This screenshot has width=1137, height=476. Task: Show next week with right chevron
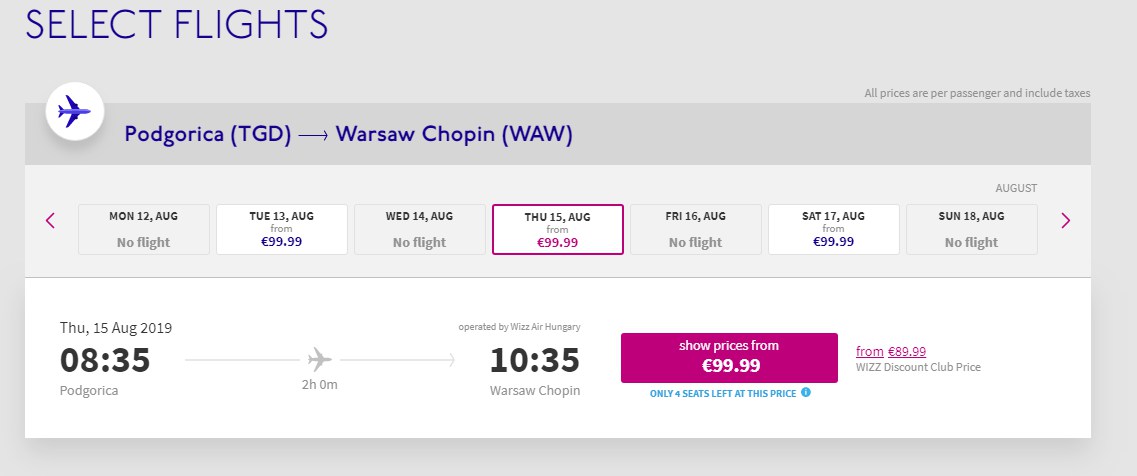(1065, 220)
